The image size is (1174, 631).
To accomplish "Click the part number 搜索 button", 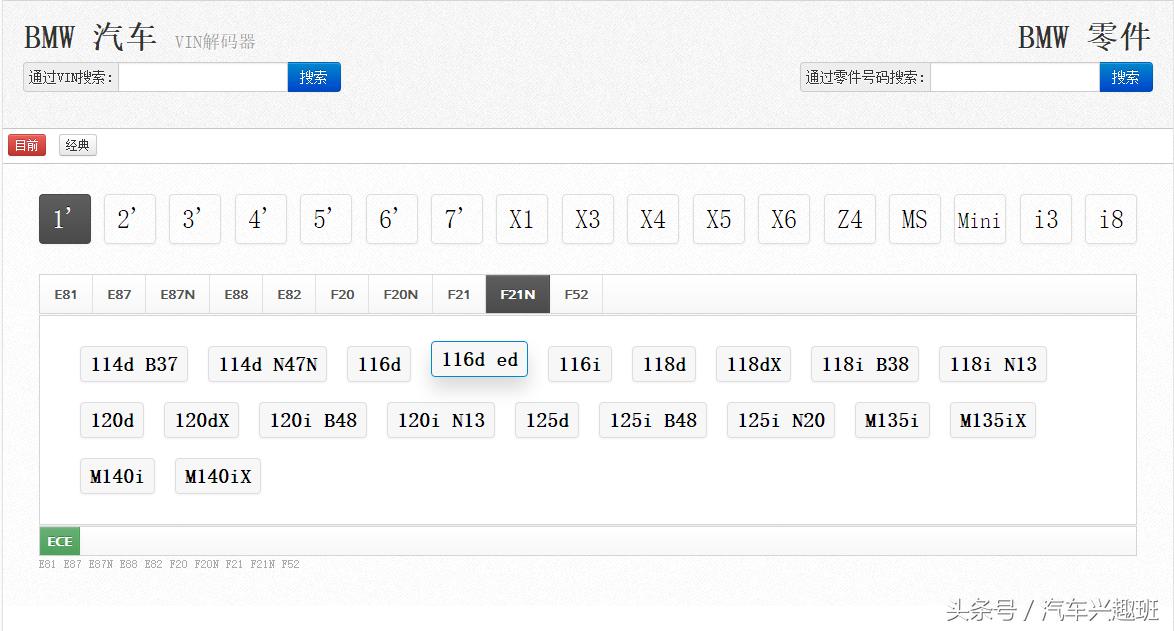I will tap(1125, 77).
